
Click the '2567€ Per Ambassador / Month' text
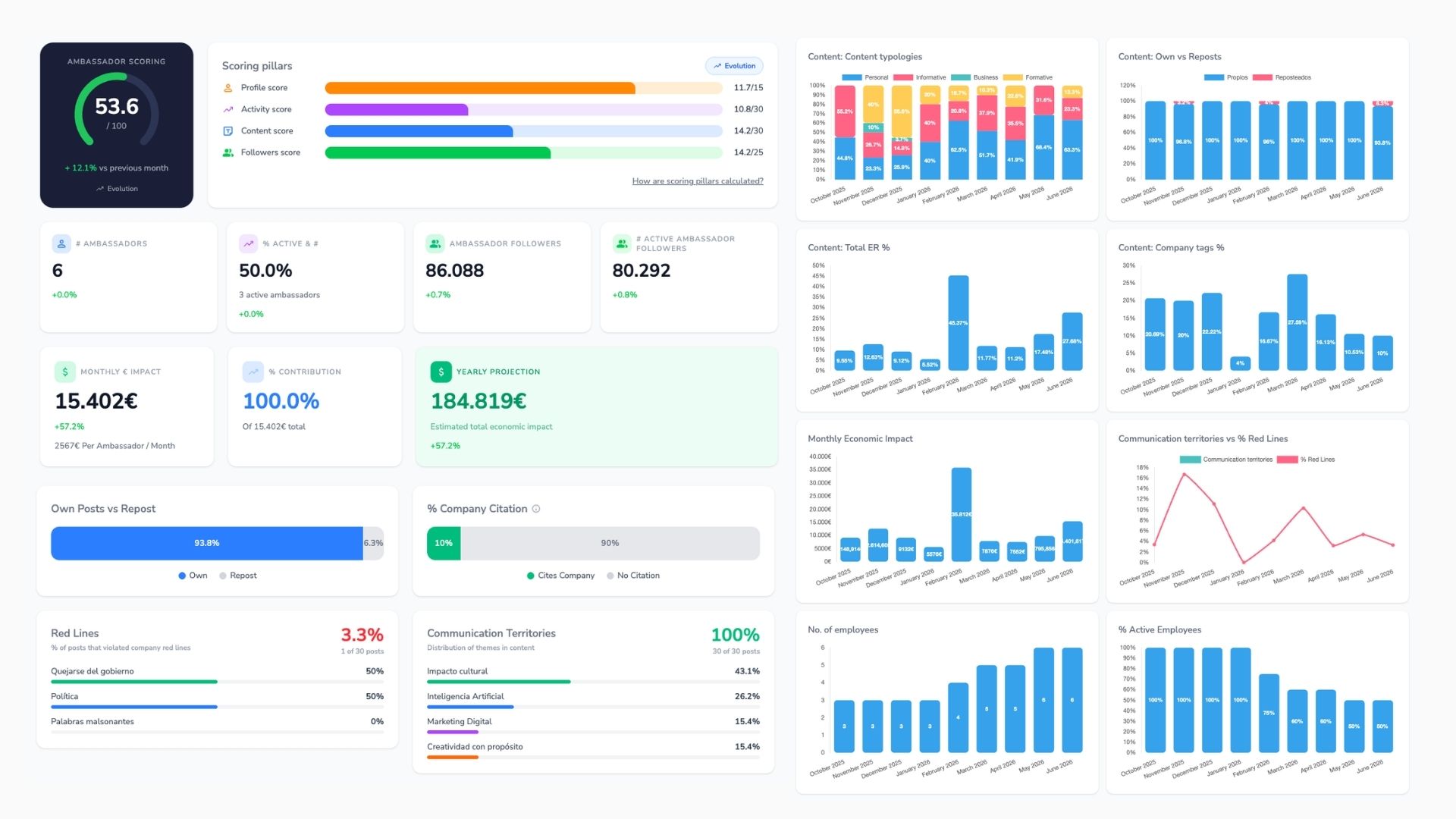pos(115,446)
